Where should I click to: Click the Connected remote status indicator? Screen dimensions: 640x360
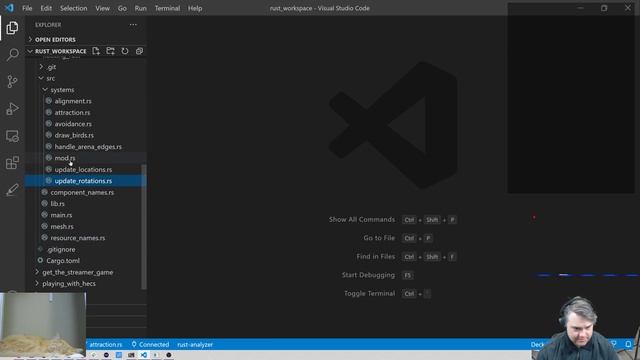tap(150, 344)
